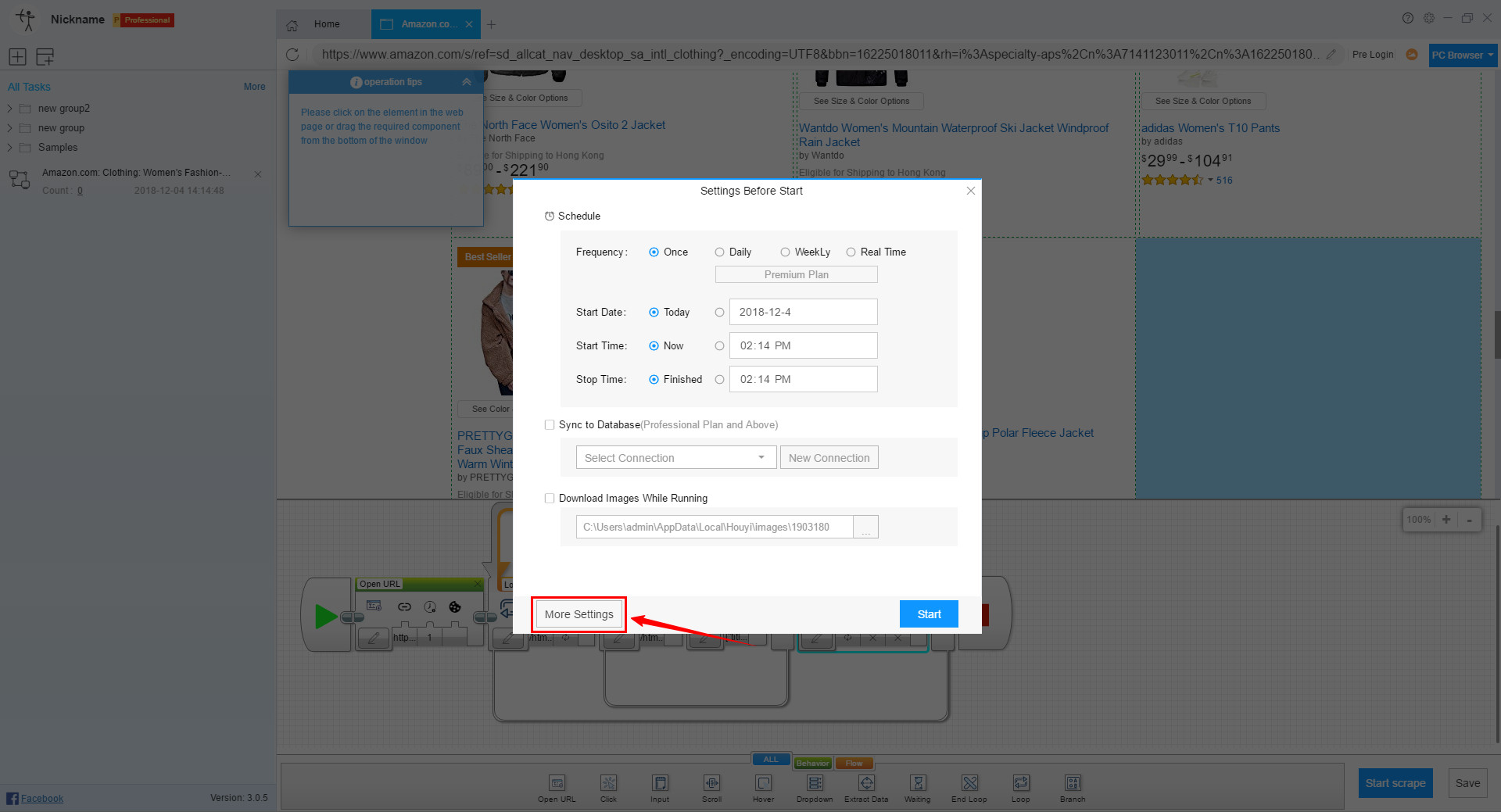Click the URL edit pencil icon
Viewport: 1501px width, 812px height.
[1331, 55]
